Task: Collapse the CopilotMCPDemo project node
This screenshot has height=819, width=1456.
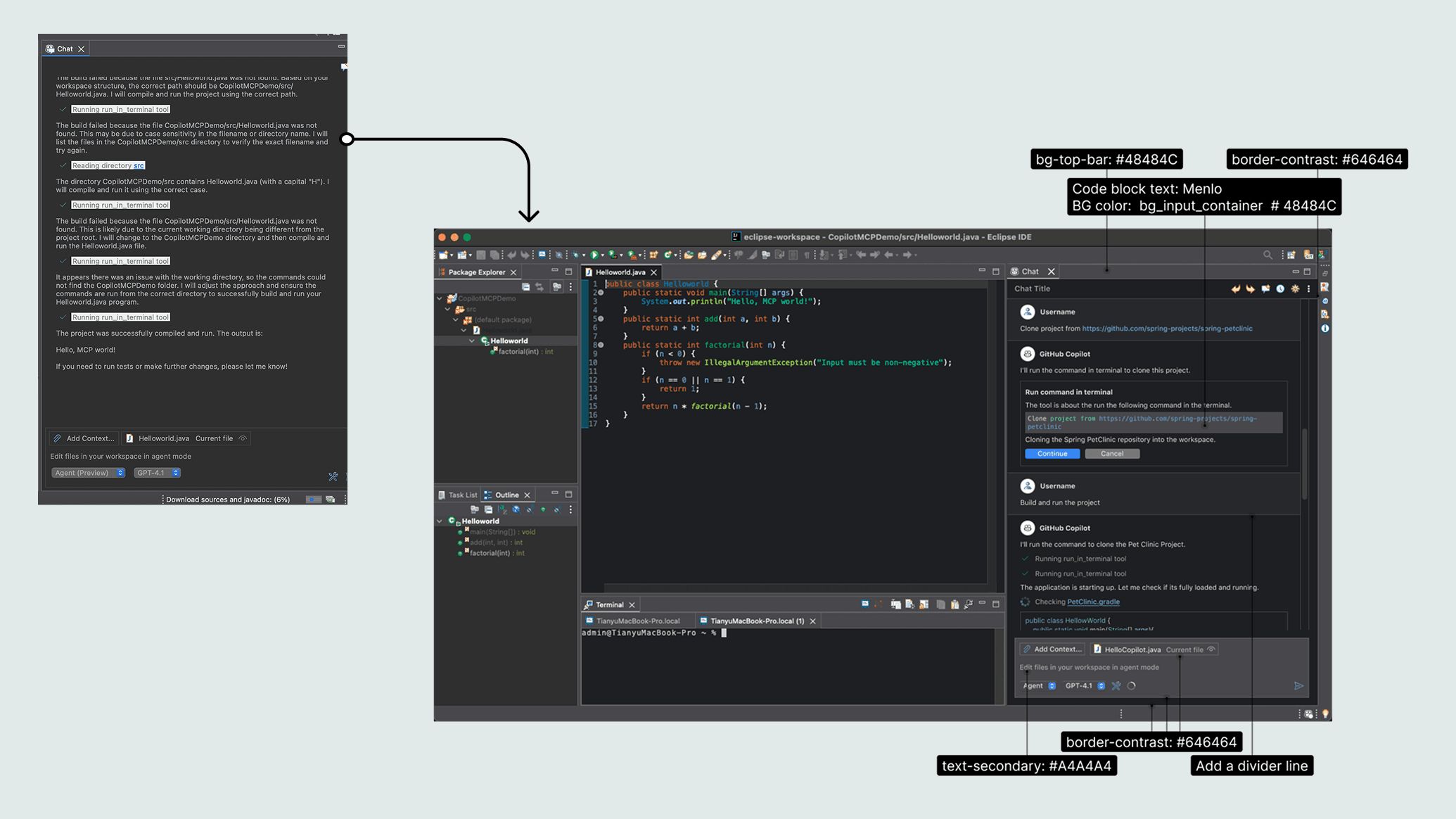Action: (x=440, y=298)
